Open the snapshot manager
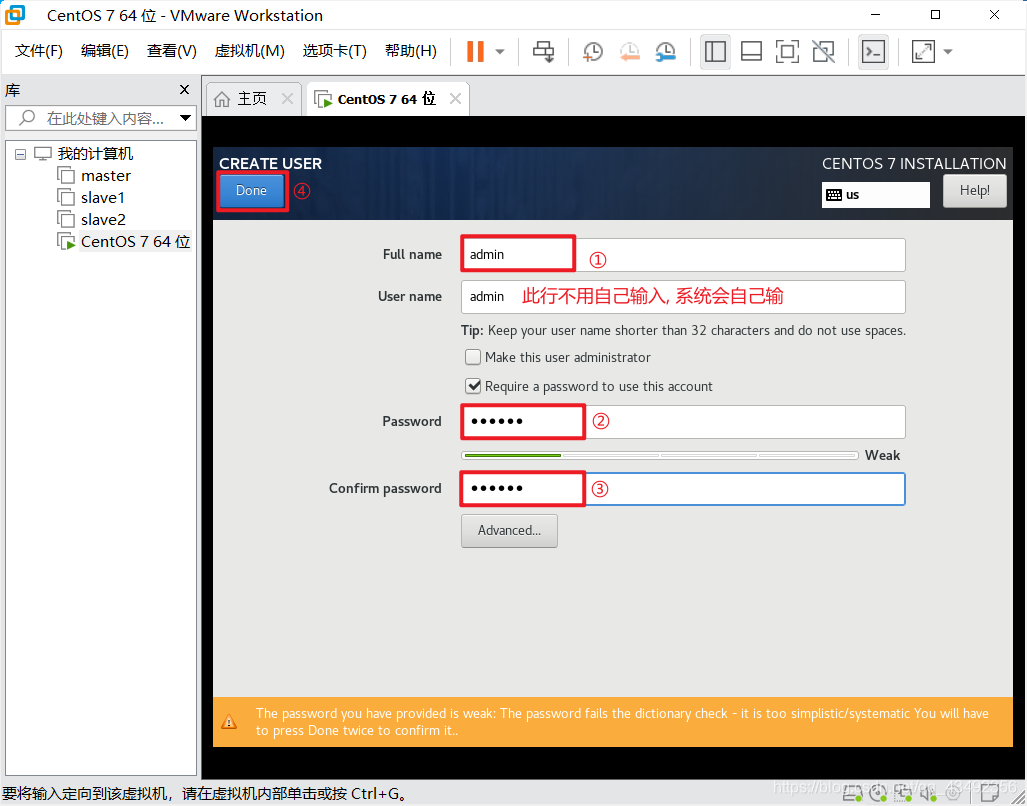 click(665, 51)
